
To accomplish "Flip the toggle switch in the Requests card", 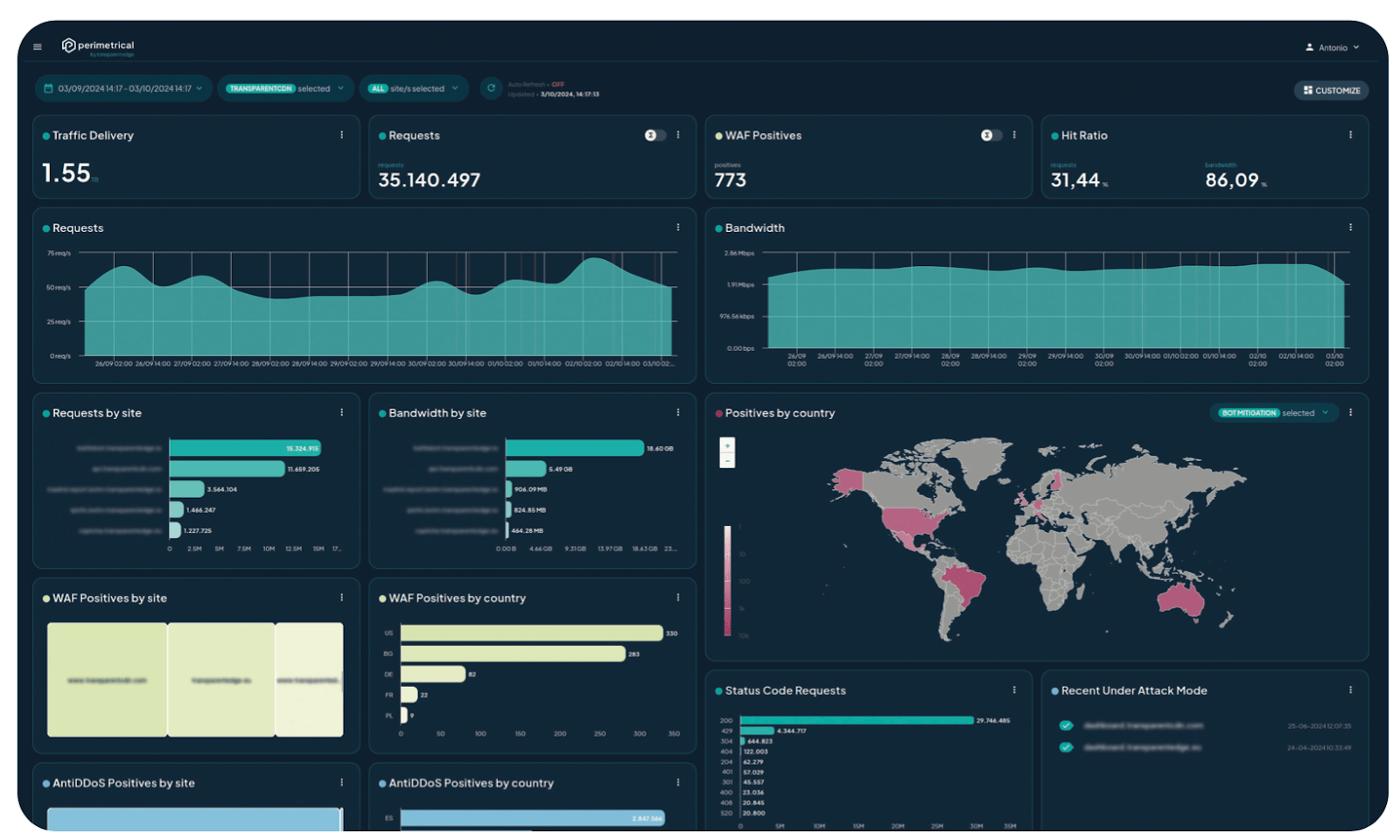I will (x=655, y=135).
